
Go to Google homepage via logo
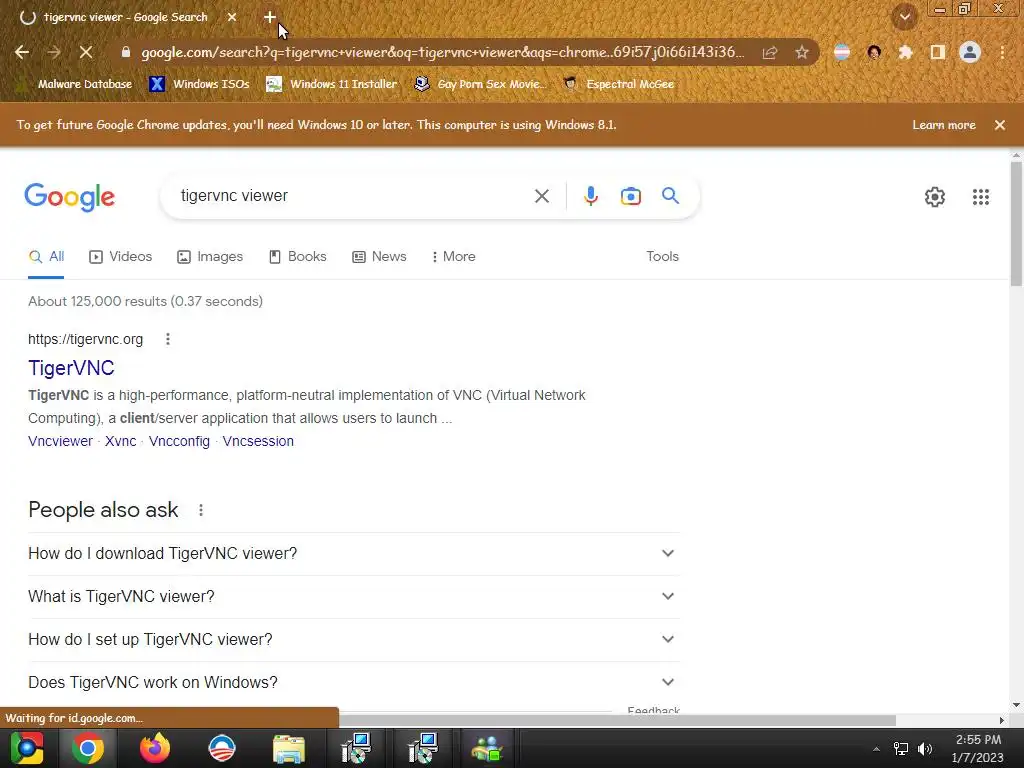click(70, 197)
